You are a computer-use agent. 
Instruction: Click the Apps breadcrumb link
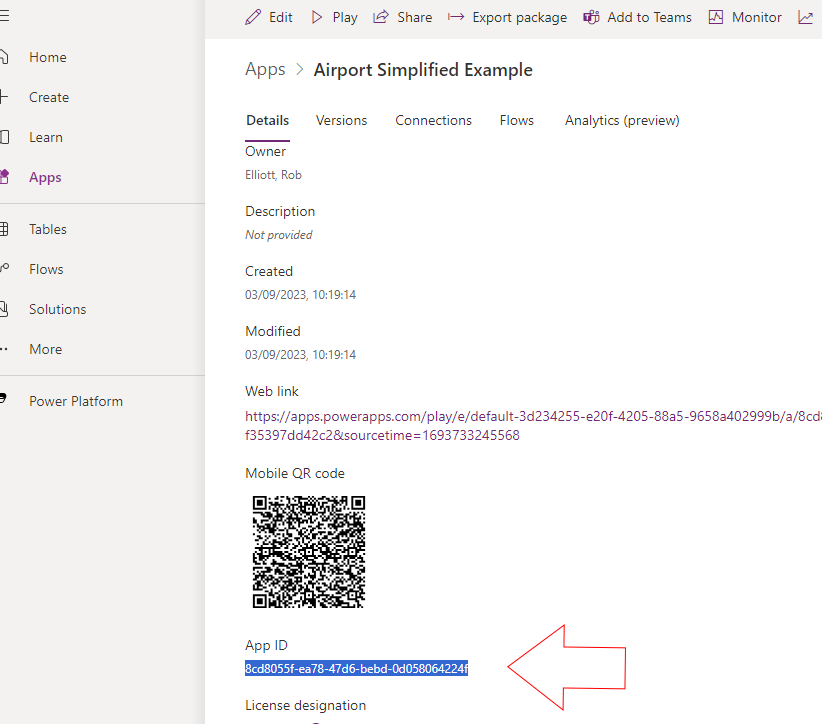pos(265,70)
